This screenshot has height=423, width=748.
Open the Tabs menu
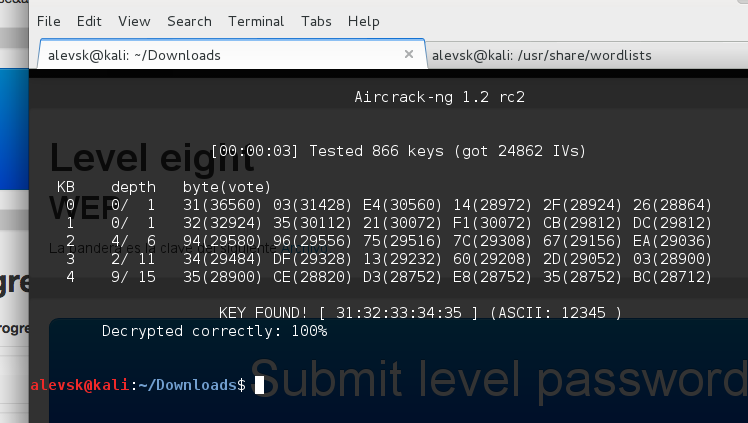click(316, 21)
